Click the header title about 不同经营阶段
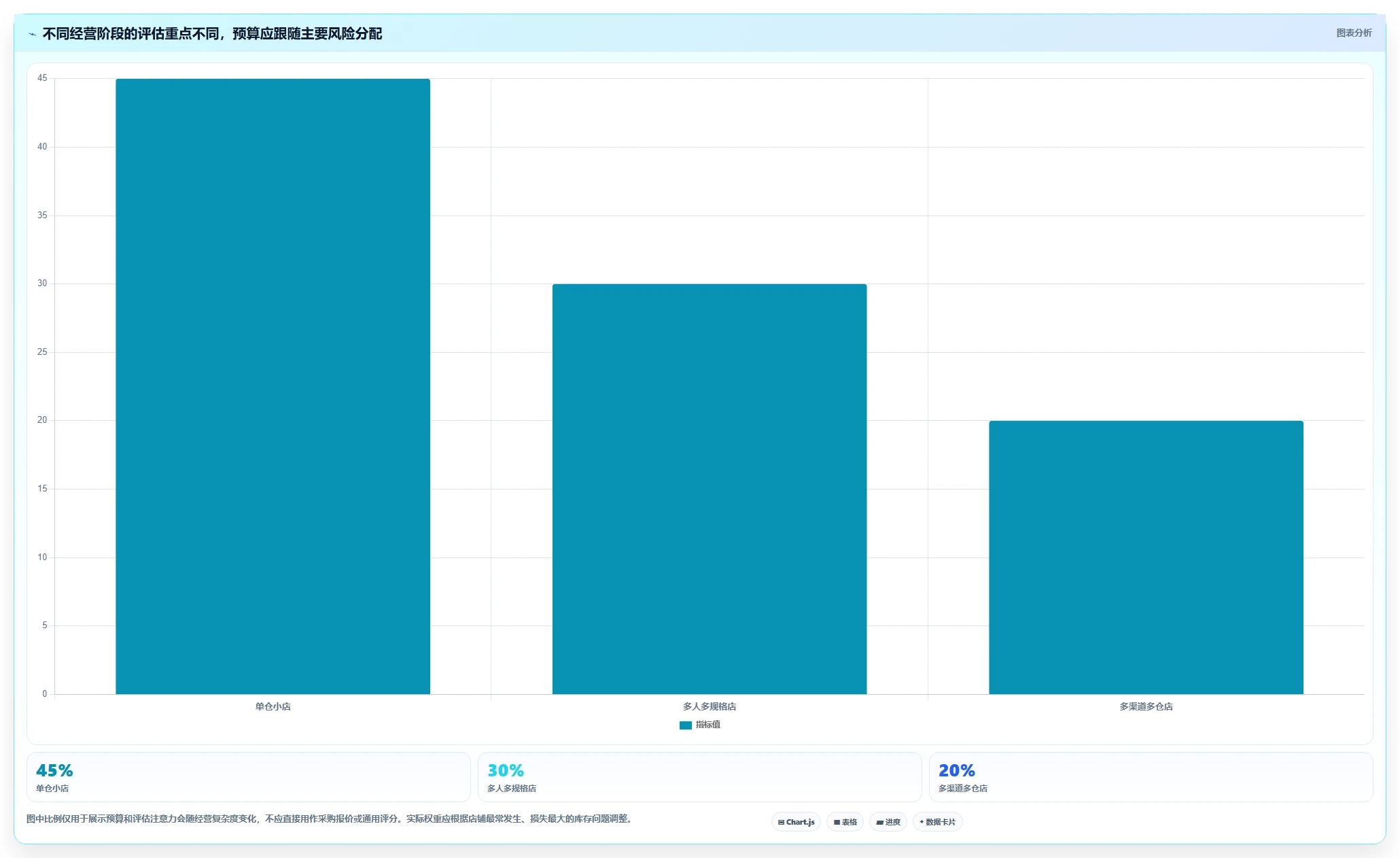Image resolution: width=1400 pixels, height=858 pixels. click(x=212, y=33)
